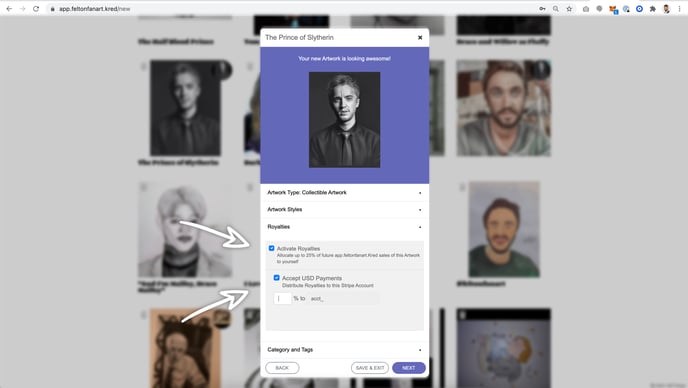Open the blue circular extension icon
The image size is (688, 388).
639,9
